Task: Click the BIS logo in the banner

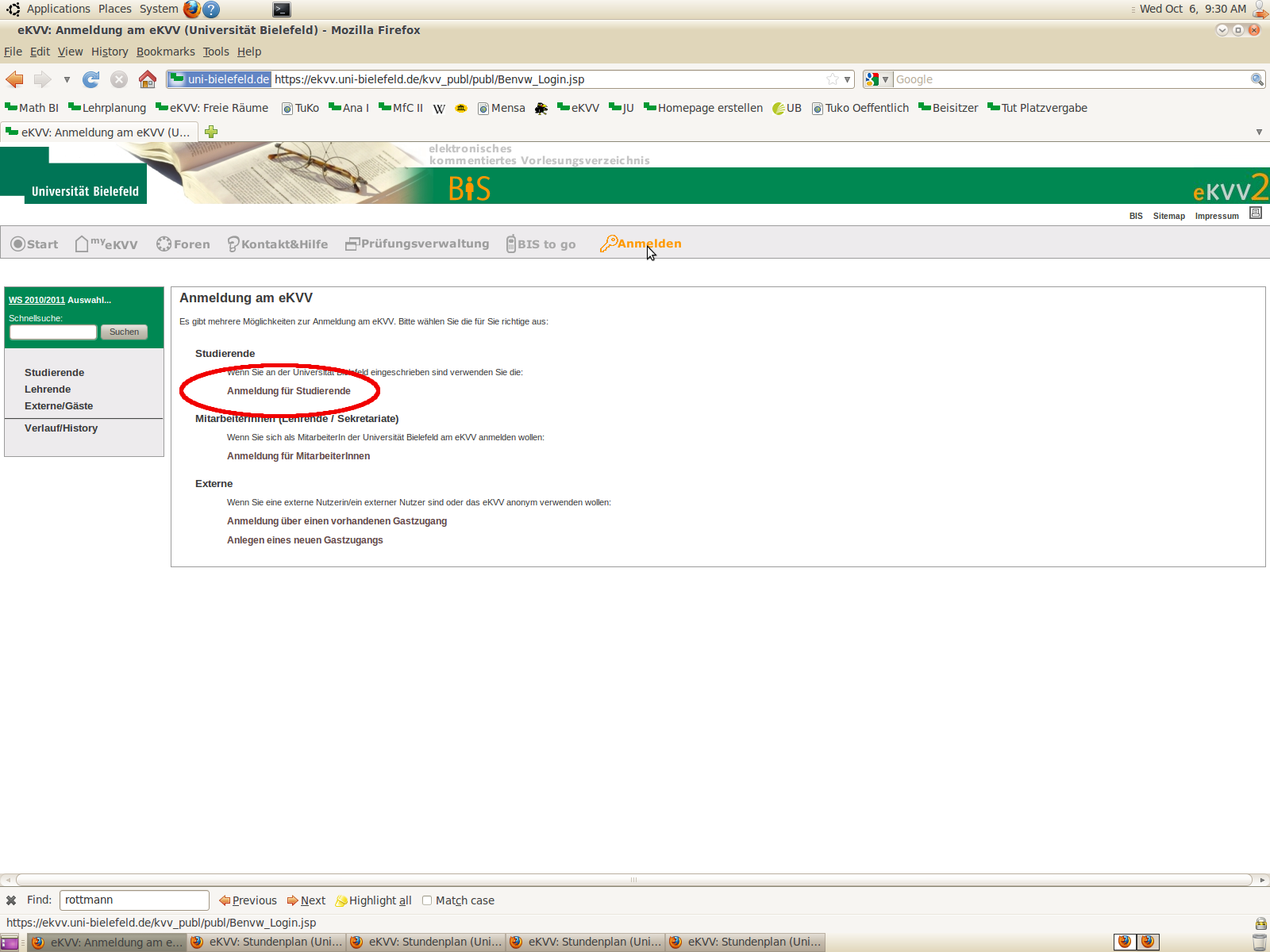Action: [x=469, y=188]
